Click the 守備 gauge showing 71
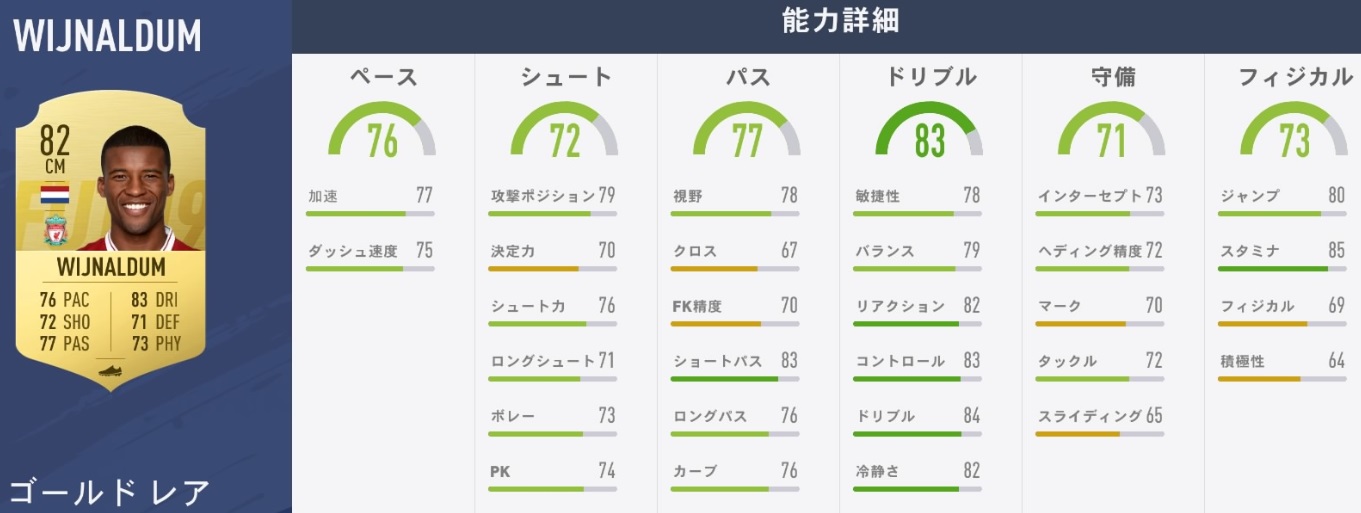This screenshot has width=1361, height=513. coord(1111,132)
